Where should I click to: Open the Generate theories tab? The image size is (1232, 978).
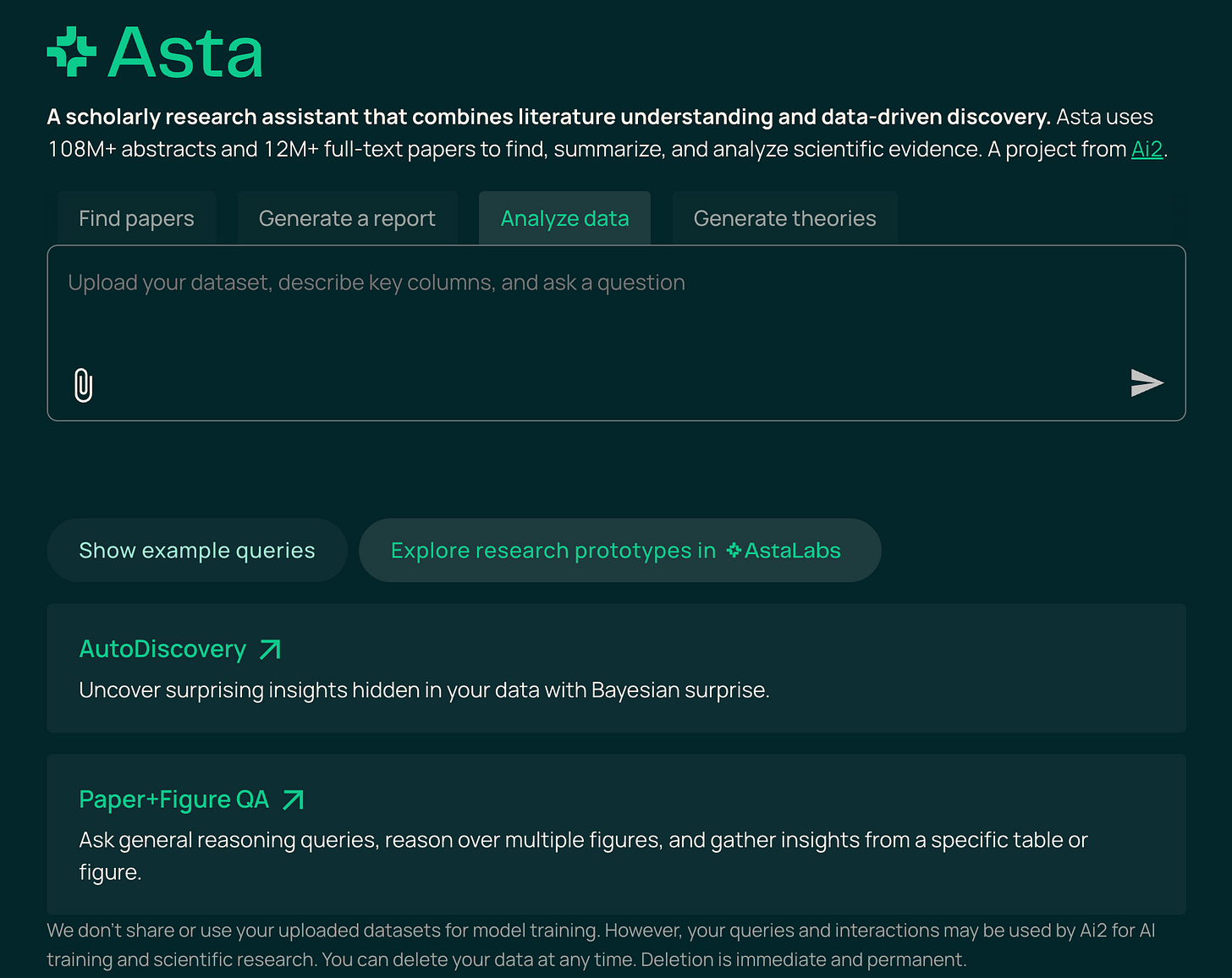(x=784, y=218)
